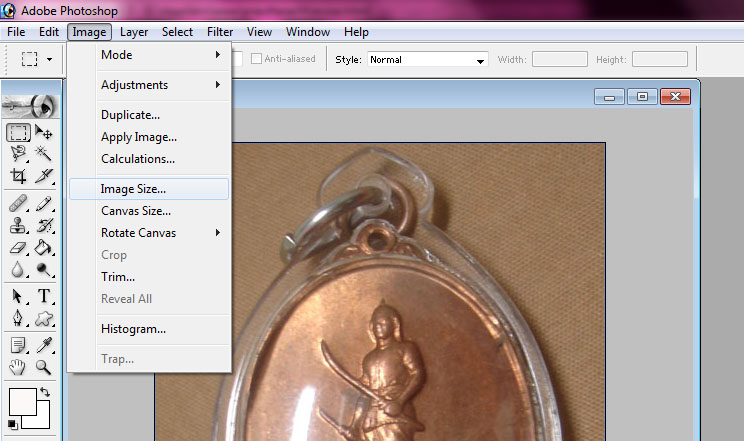Reset to default foreground and background colors
Screen dimensions: 744x441
(x=13, y=424)
